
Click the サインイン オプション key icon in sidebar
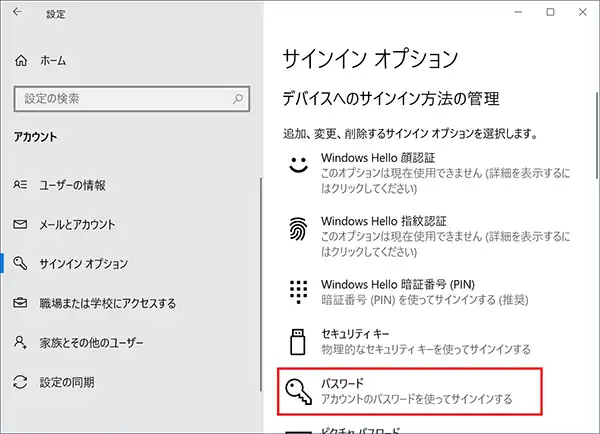tap(20, 263)
